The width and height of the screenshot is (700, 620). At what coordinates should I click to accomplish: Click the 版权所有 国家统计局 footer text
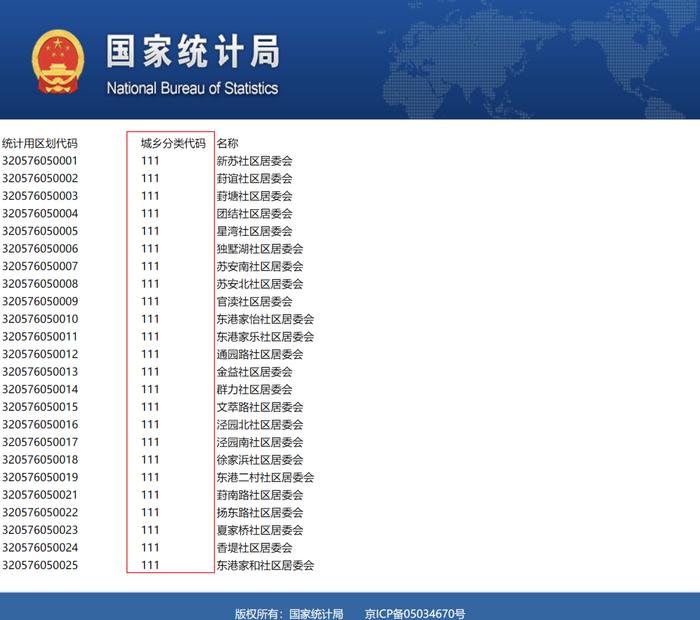point(289,614)
